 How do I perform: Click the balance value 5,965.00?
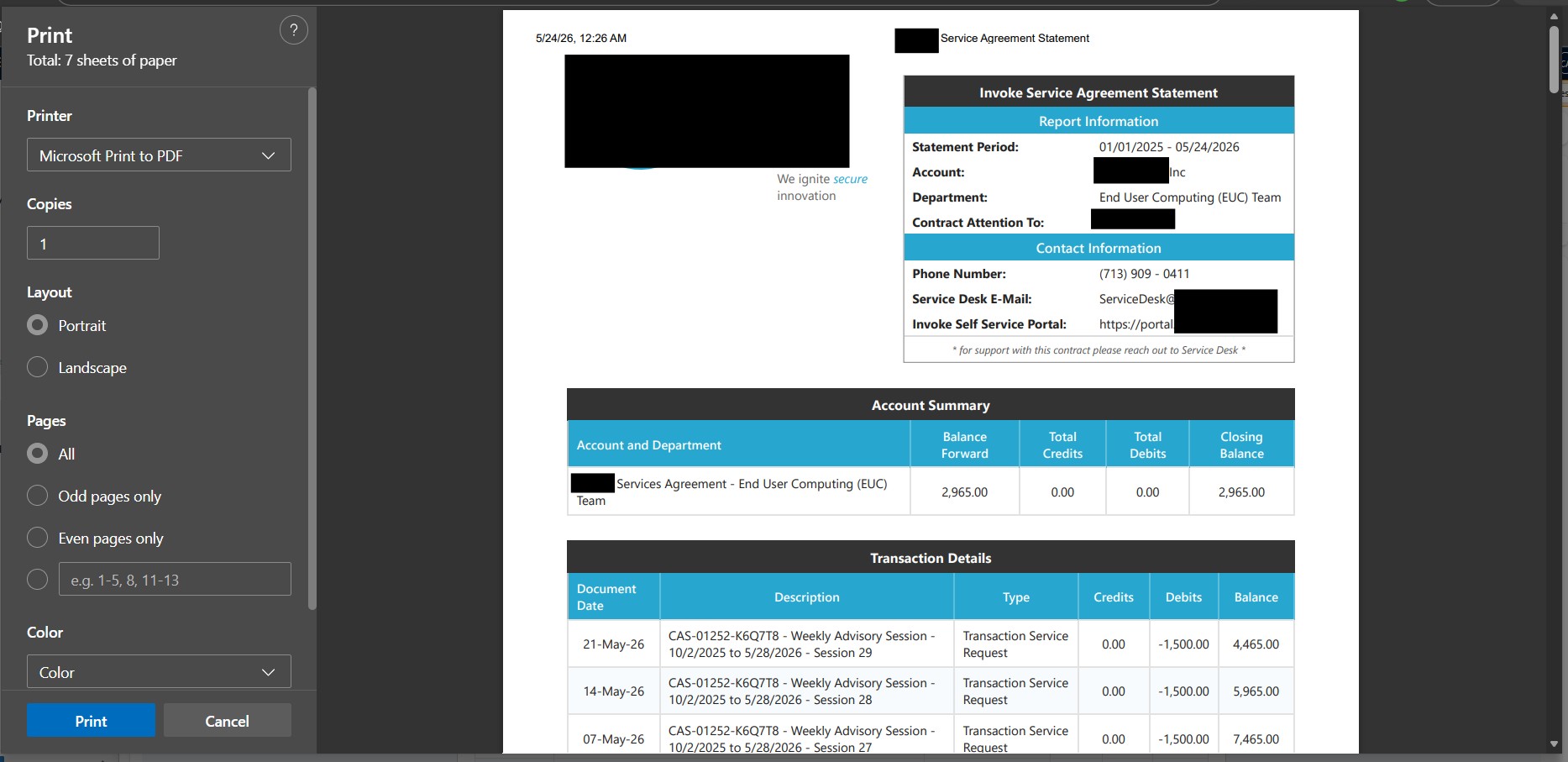click(1256, 691)
